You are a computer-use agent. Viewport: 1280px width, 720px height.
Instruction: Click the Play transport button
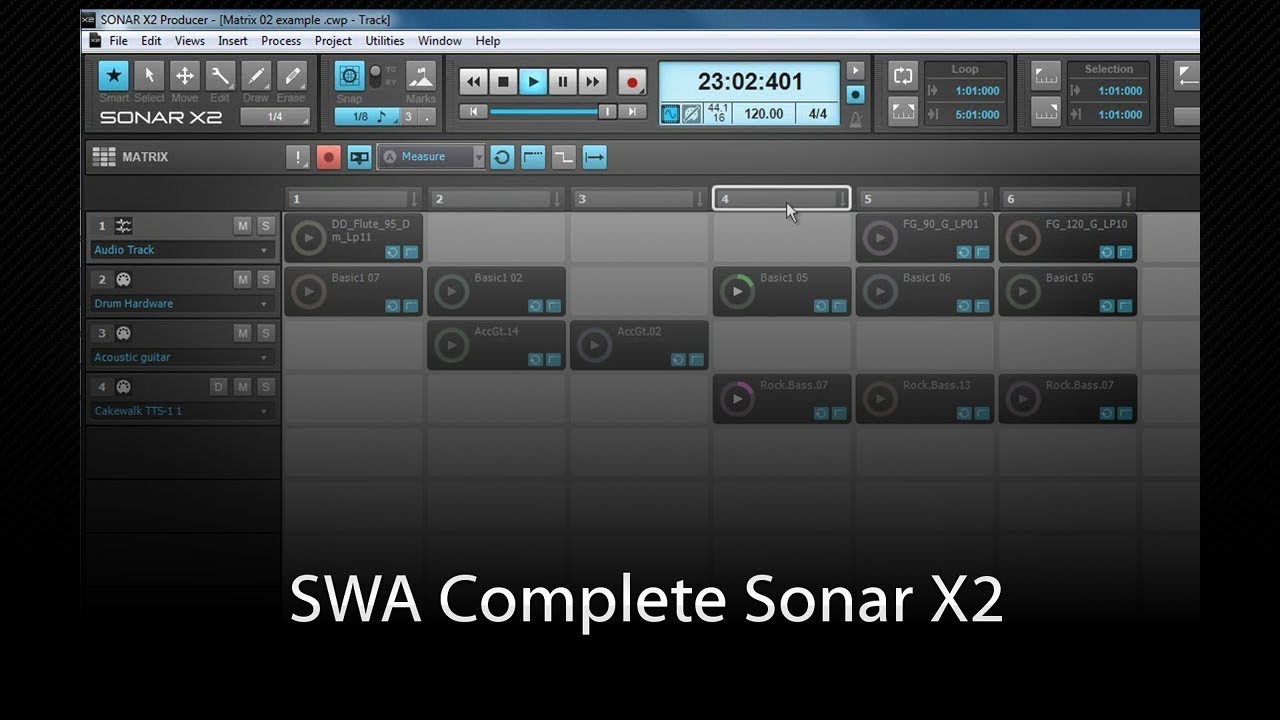[x=534, y=82]
